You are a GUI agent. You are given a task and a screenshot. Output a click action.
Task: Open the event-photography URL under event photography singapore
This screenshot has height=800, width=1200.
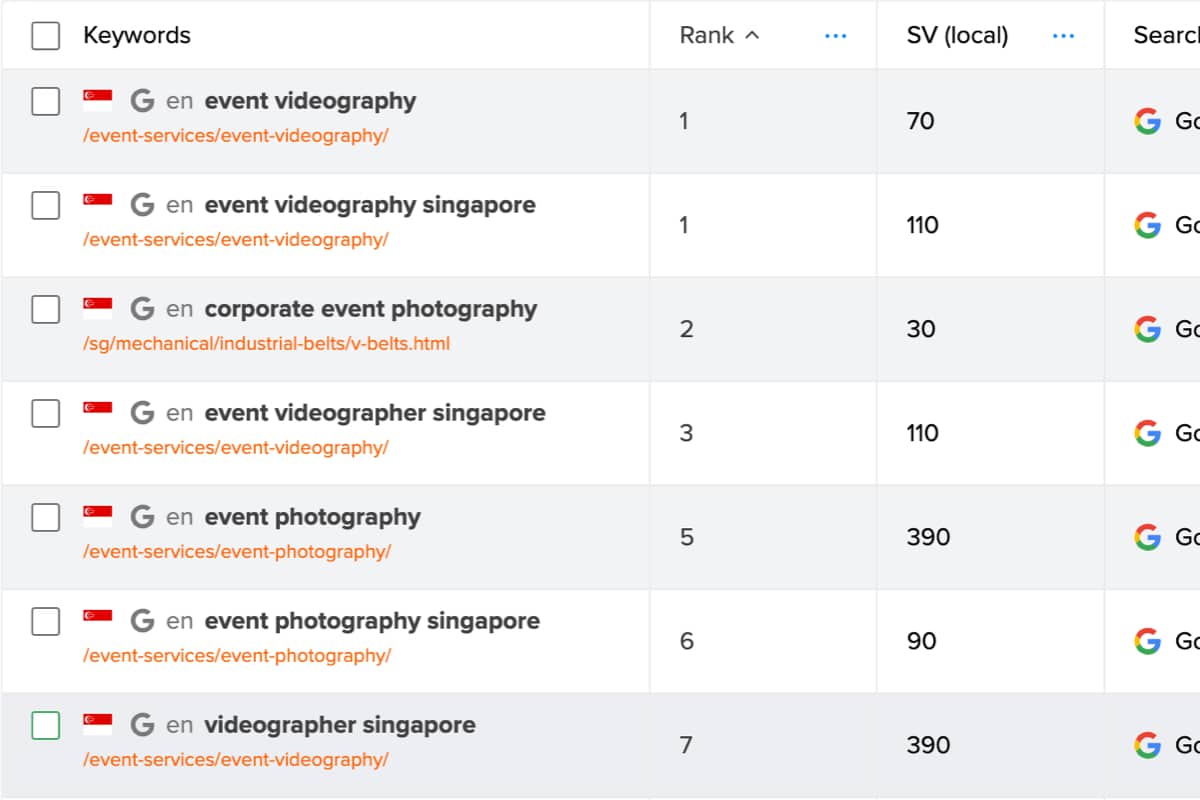coord(237,655)
